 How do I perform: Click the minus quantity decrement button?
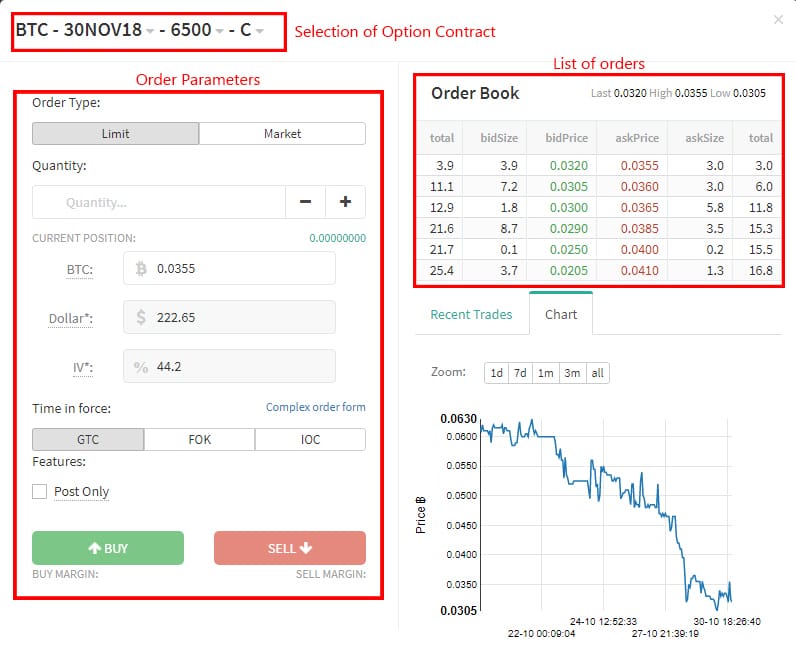tap(305, 202)
